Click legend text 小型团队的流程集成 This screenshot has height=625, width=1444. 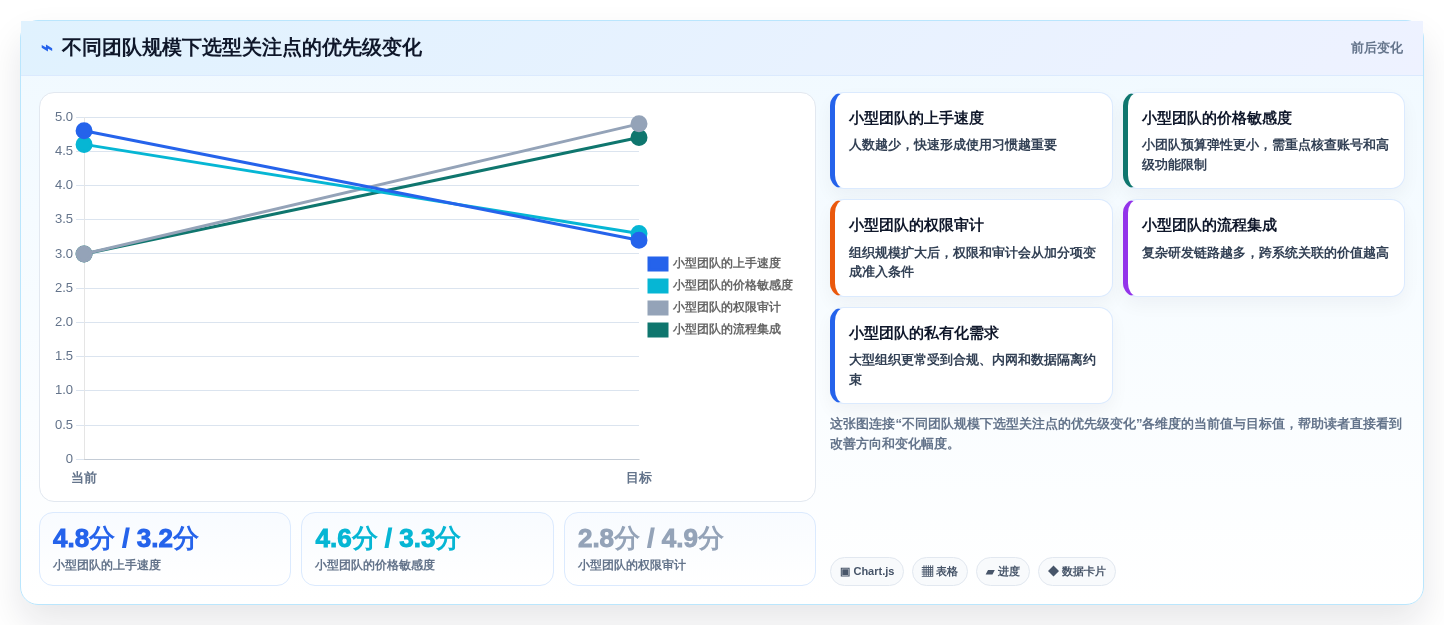pos(727,330)
